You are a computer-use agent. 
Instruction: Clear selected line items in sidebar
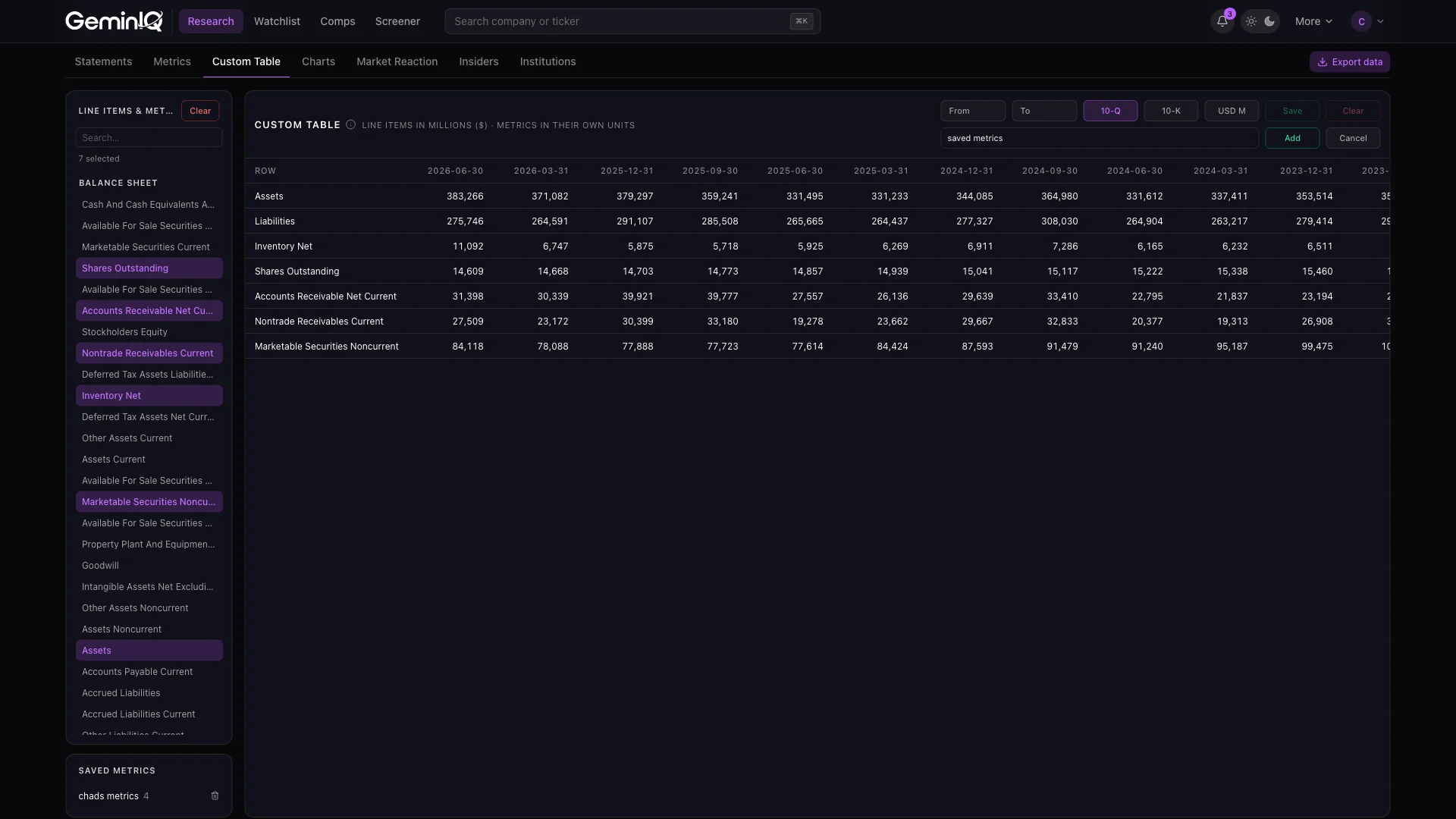200,111
